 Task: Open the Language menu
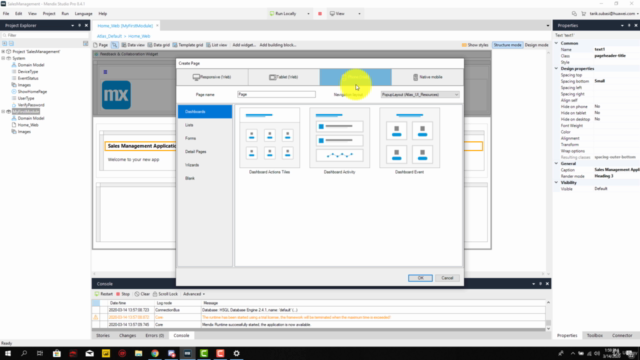[x=84, y=13]
